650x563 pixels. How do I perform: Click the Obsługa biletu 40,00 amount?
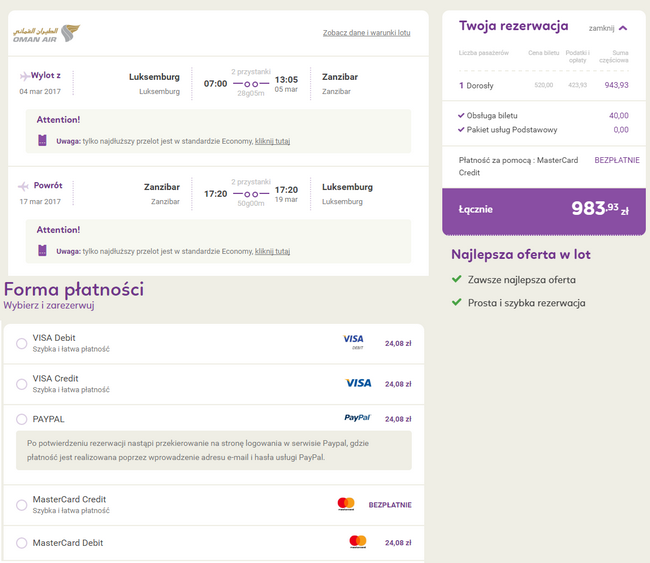(x=618, y=116)
